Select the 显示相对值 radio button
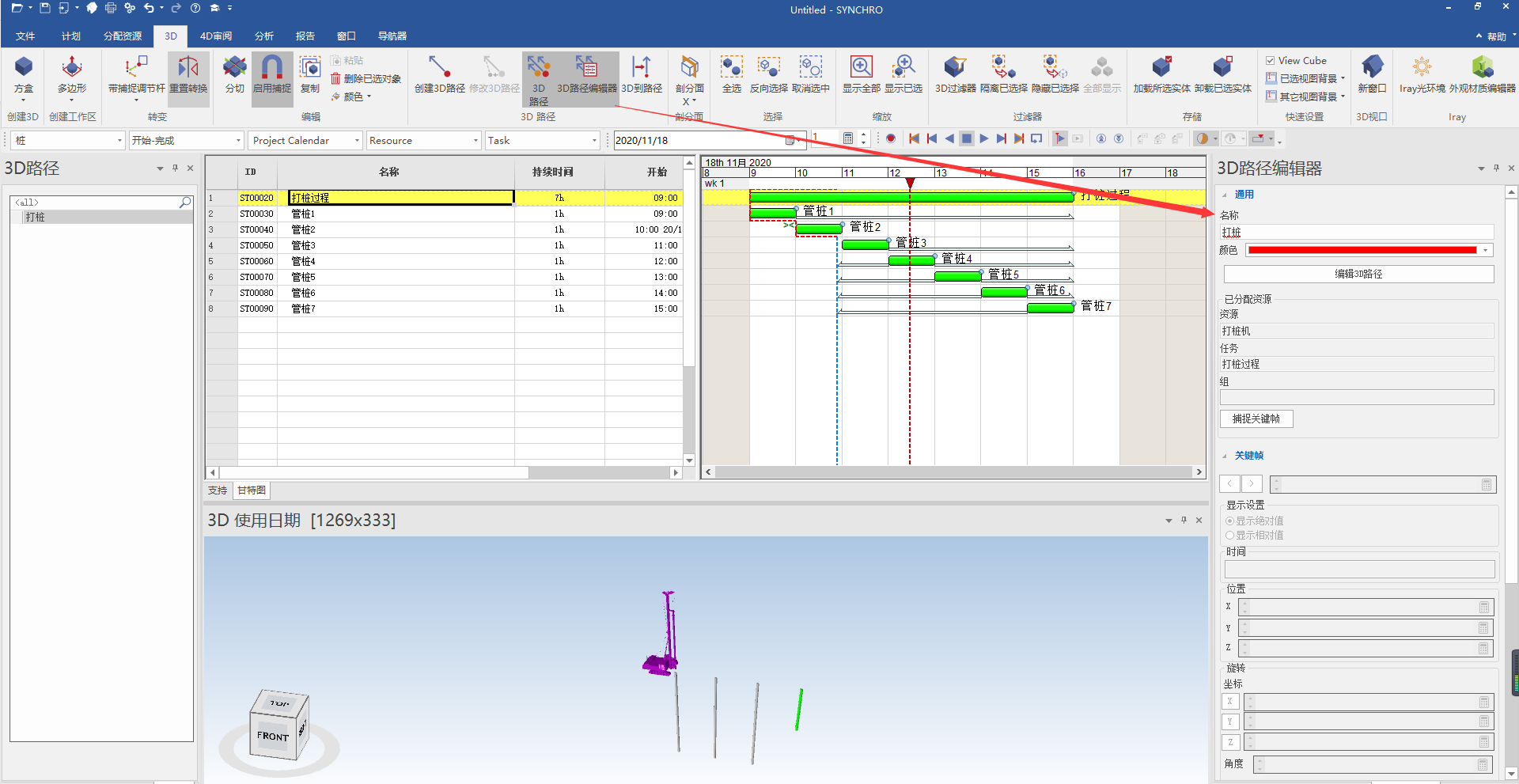Screen dimensions: 1519x784 tap(1230, 536)
